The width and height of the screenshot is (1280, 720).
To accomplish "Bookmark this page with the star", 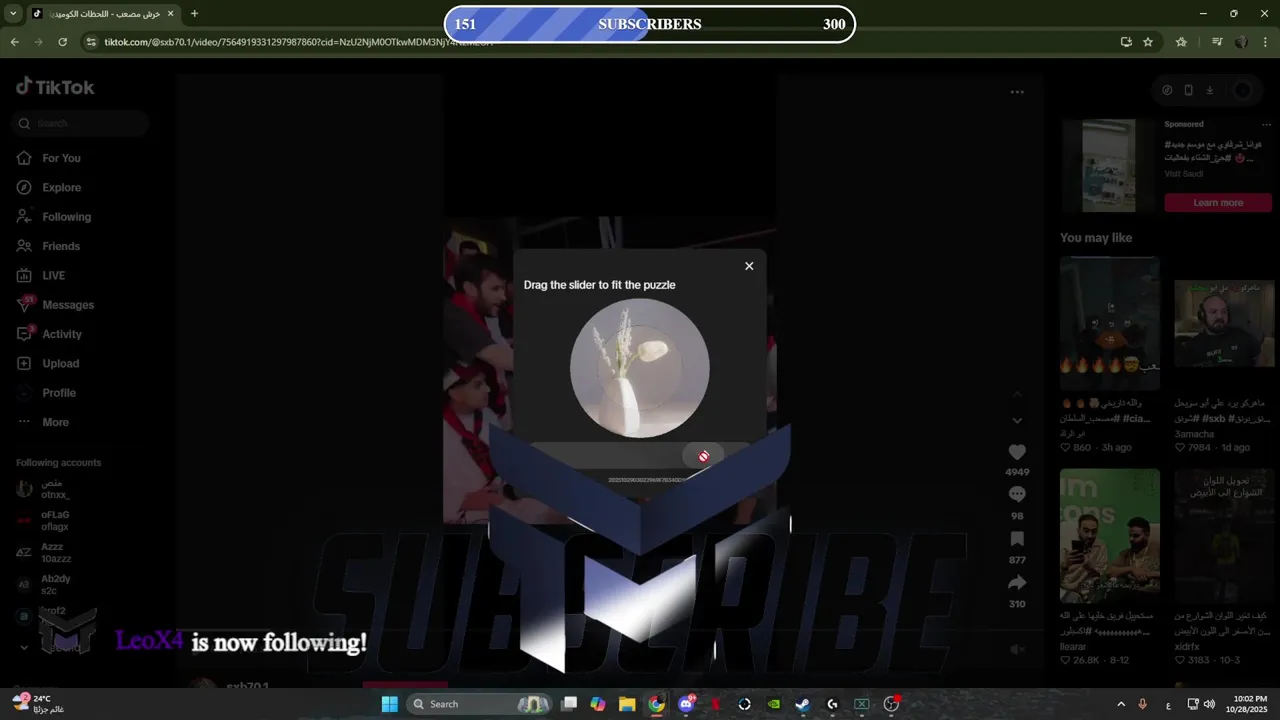I will tap(1148, 42).
